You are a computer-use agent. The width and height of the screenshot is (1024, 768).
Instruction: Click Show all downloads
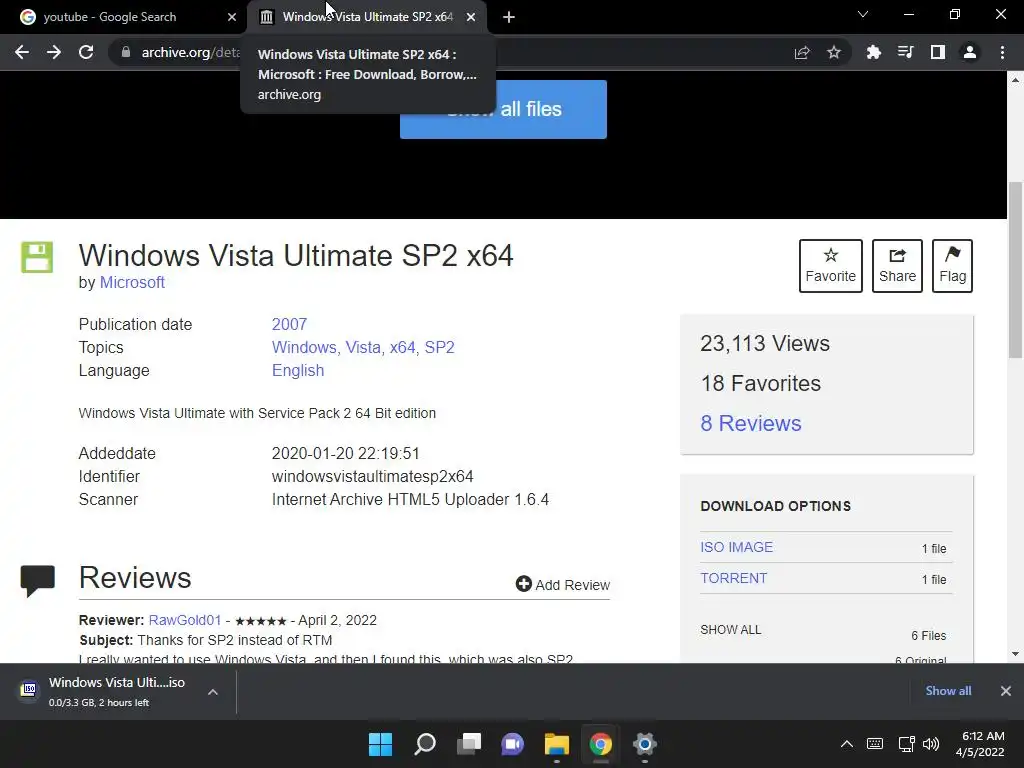coord(948,691)
